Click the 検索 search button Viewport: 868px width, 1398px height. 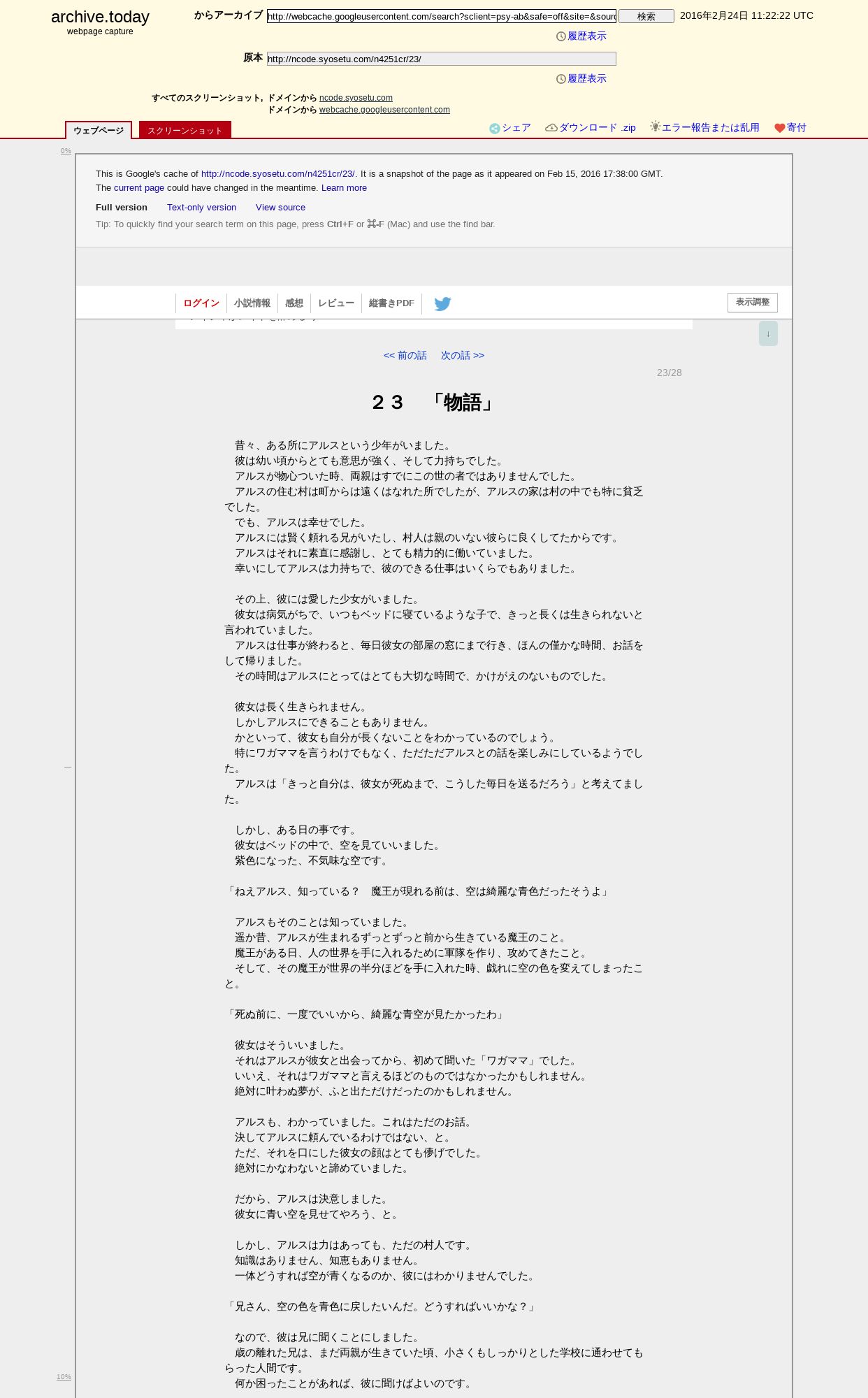pos(646,16)
